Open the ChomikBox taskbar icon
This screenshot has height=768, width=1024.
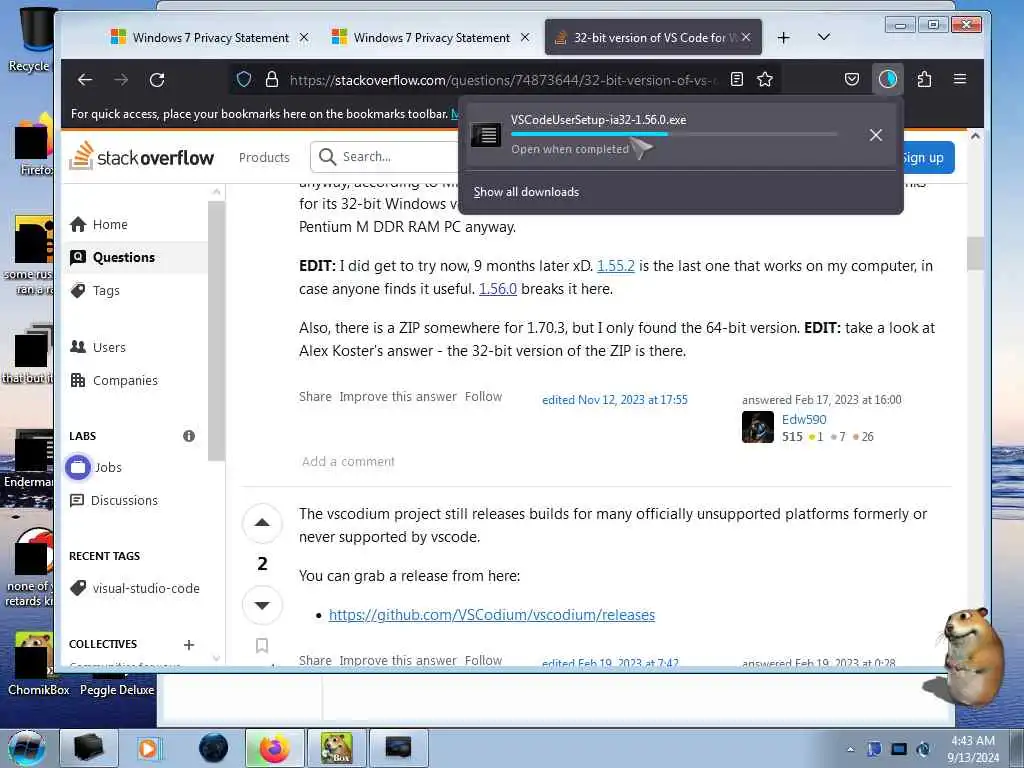pos(336,748)
